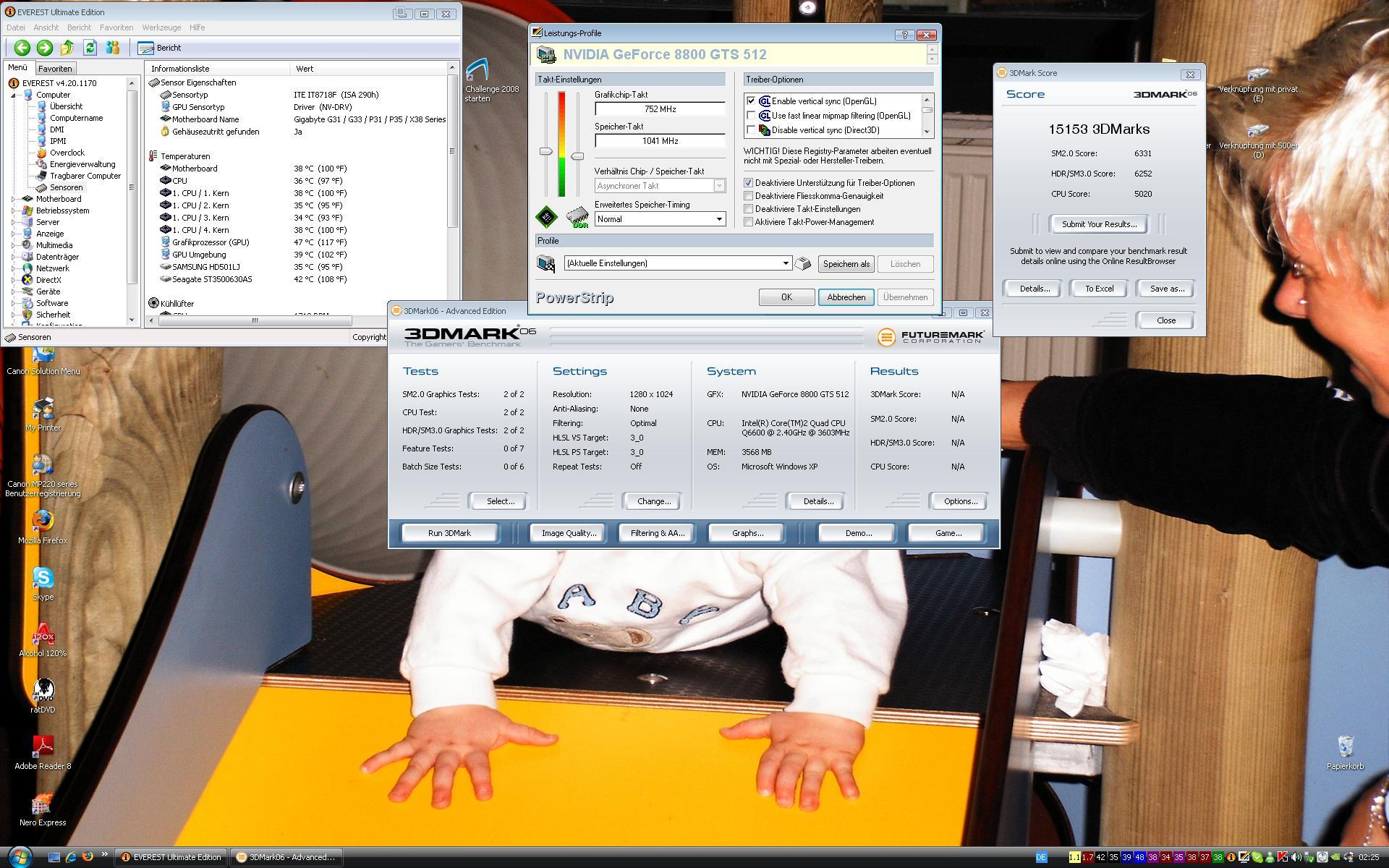Click the Show Desktop quick launch icon
This screenshot has width=1389, height=868.
pos(54,857)
